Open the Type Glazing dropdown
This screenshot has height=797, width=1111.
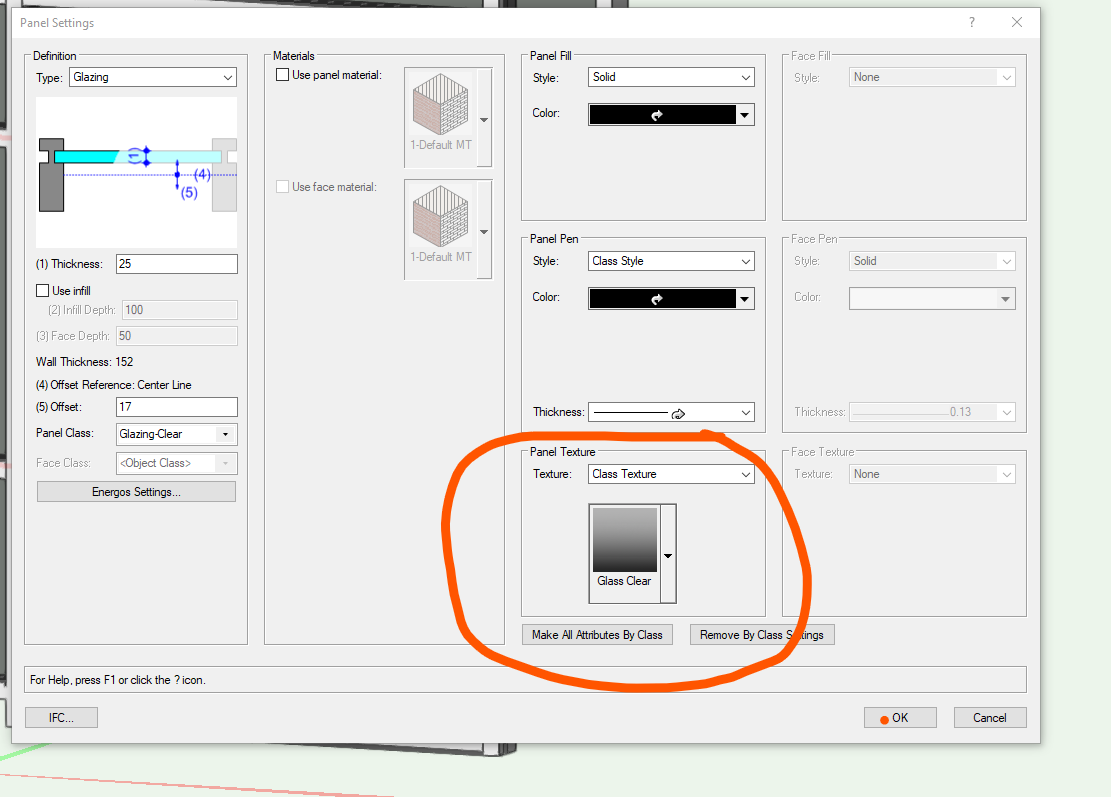[x=153, y=77]
